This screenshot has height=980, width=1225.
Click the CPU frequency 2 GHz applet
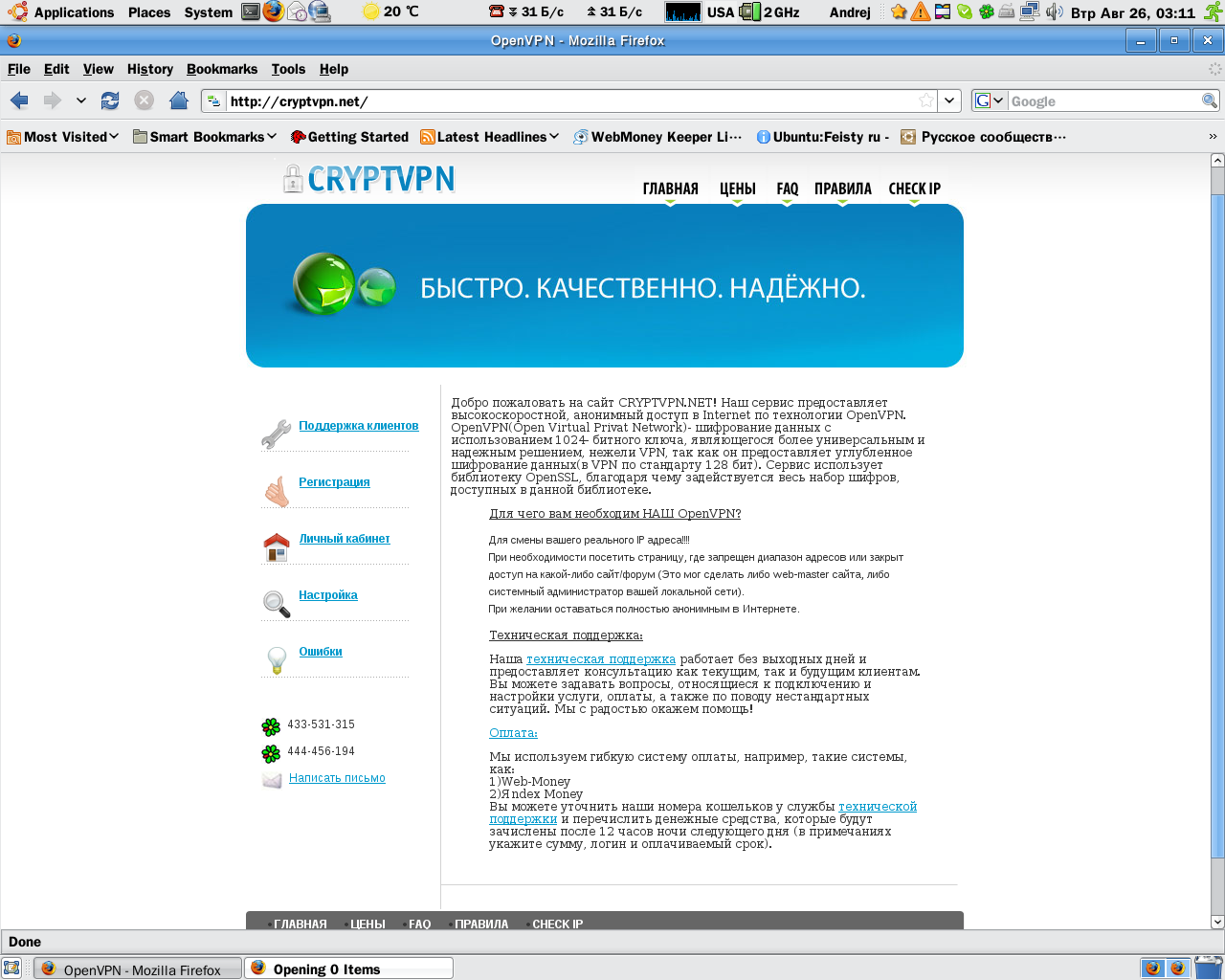pos(769,11)
